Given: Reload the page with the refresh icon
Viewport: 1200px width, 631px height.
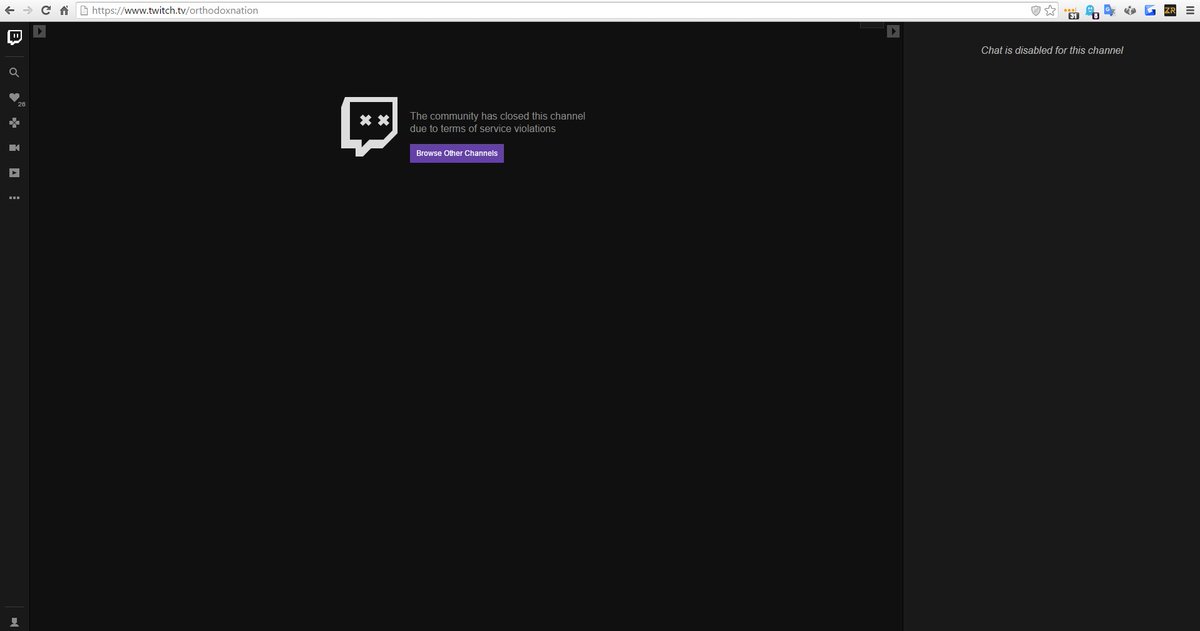Looking at the screenshot, I should pos(46,10).
